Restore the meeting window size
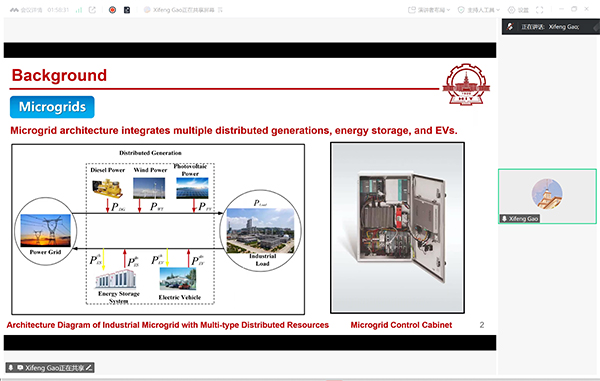Image resolution: width=600 pixels, height=381 pixels. coord(574,9)
